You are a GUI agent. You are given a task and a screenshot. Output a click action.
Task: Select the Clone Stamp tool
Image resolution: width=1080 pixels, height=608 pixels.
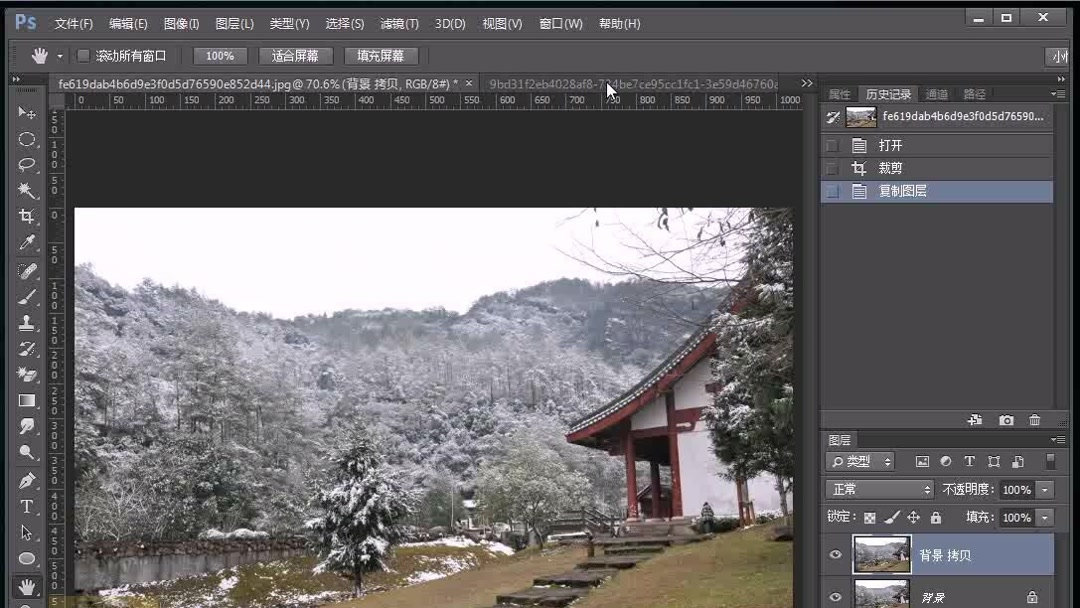tap(27, 323)
